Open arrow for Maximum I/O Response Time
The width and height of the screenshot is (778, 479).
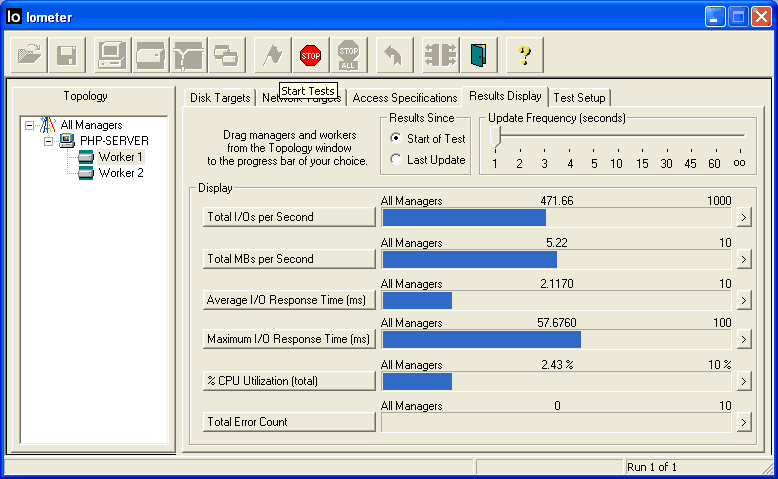click(x=743, y=340)
